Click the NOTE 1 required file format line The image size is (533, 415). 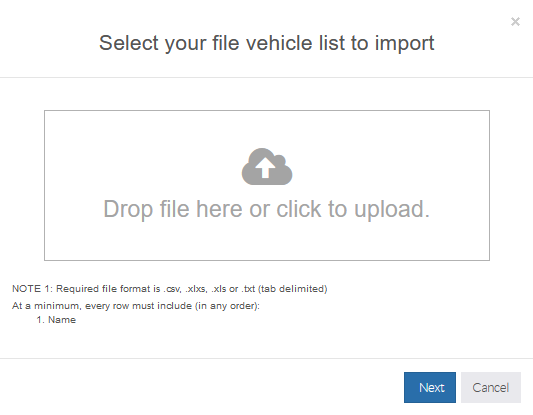[169, 289]
